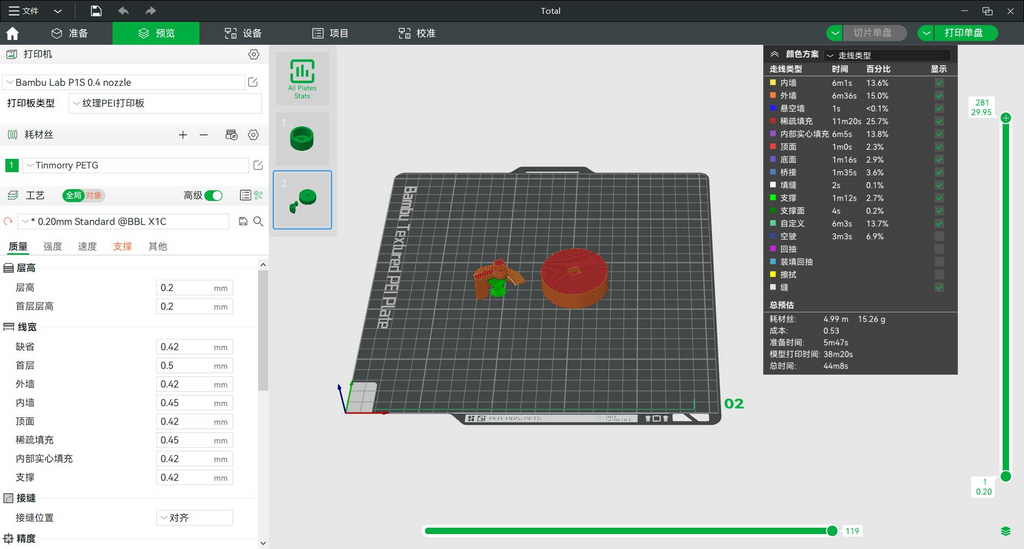
Task: Switch to the 项目 tab
Action: [x=330, y=33]
